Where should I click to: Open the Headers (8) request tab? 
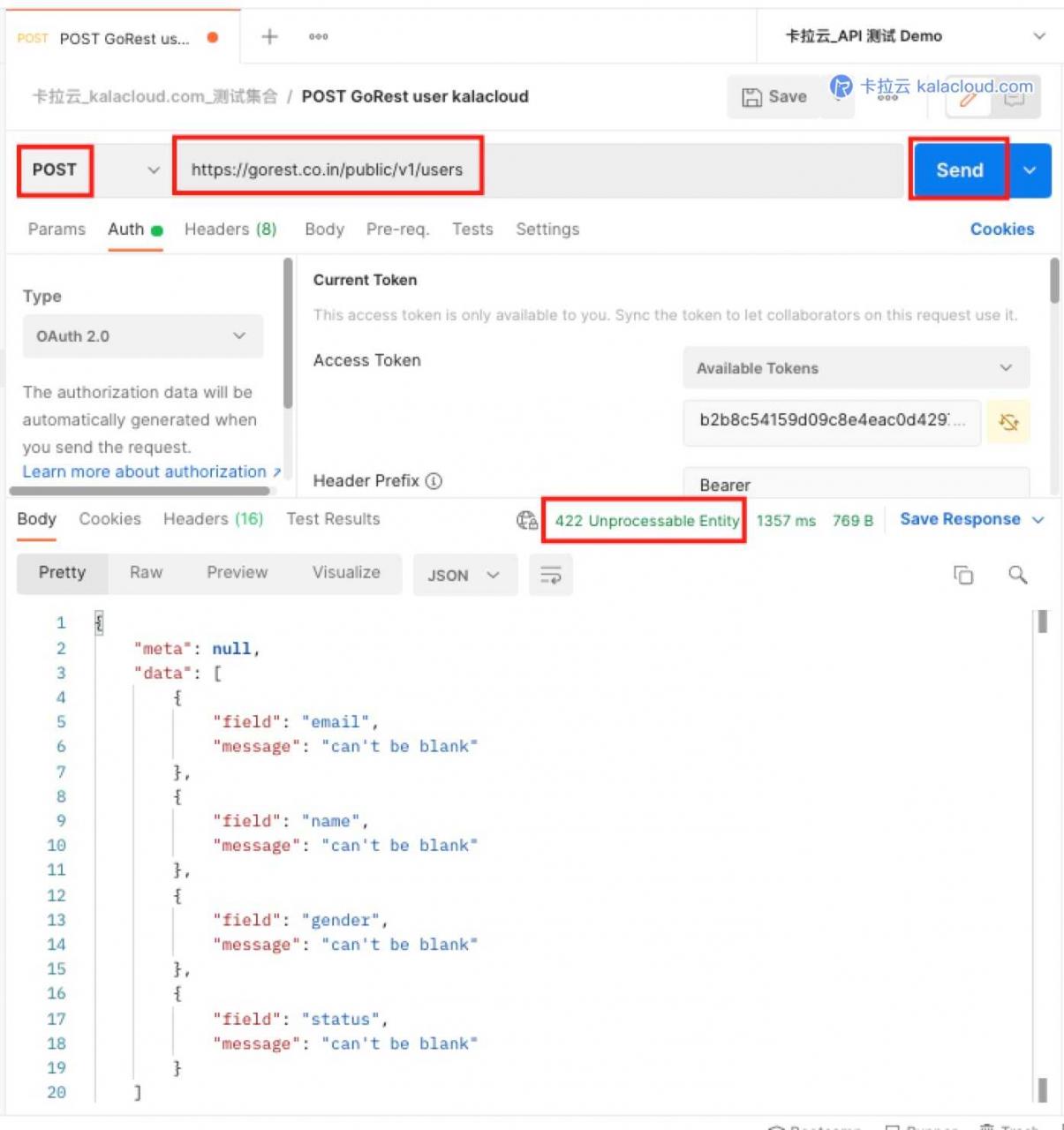230,230
